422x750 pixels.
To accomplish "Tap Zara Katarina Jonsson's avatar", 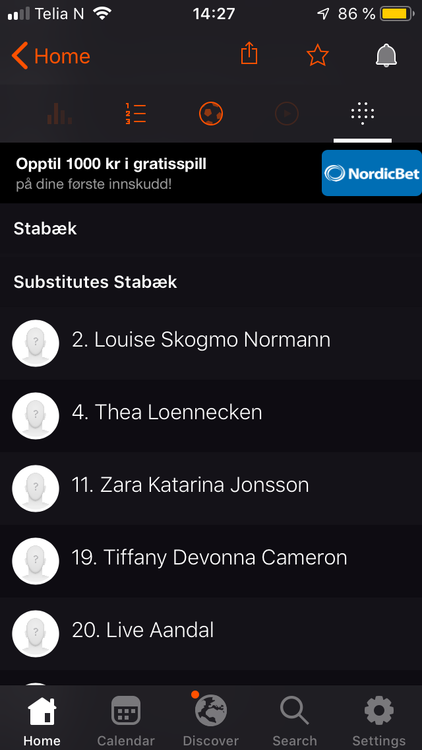I will pyautogui.click(x=35, y=489).
